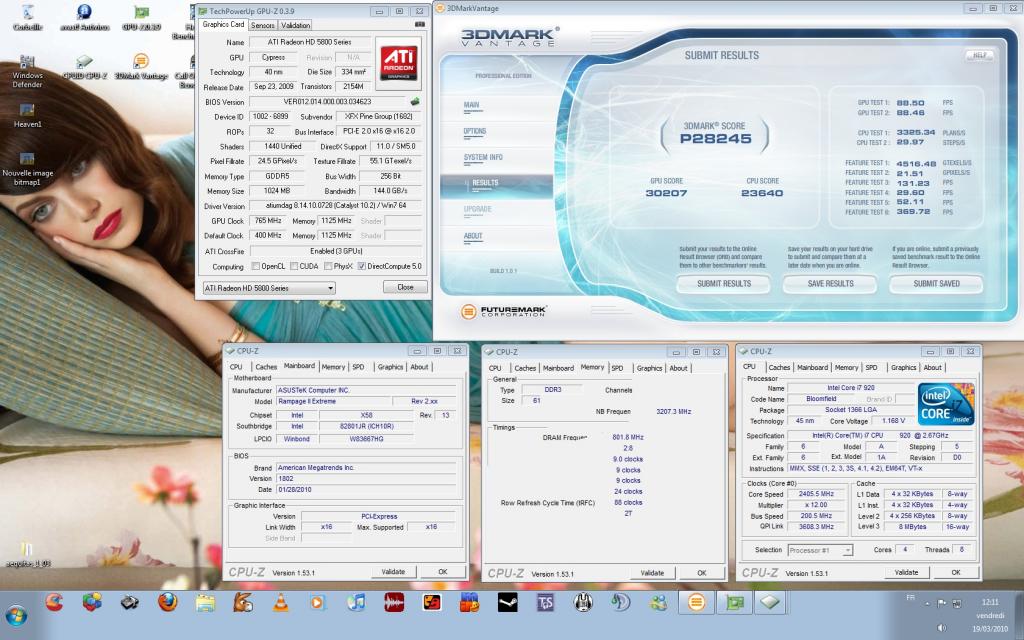Click OK in the Mainboard CPU-Z window
1024x640 pixels.
(443, 571)
